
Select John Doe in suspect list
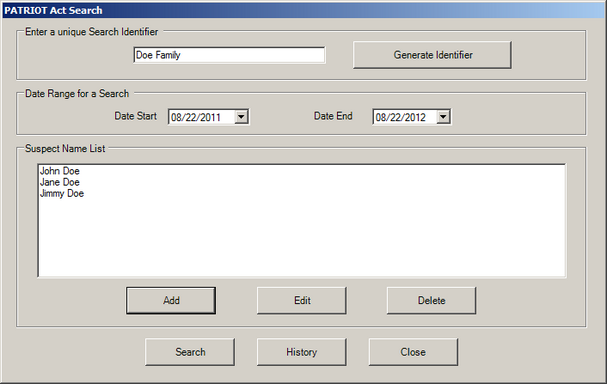pyautogui.click(x=60, y=171)
